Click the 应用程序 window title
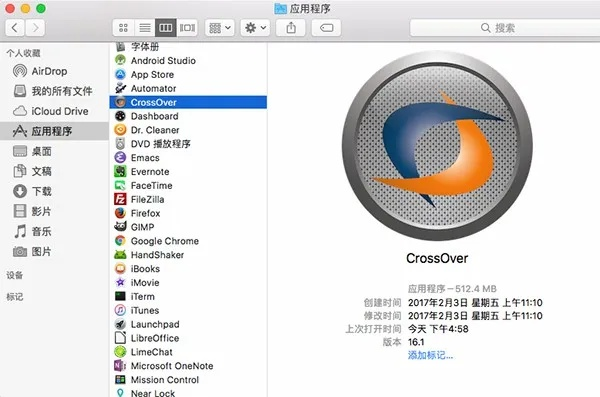The image size is (600, 397). (x=310, y=8)
